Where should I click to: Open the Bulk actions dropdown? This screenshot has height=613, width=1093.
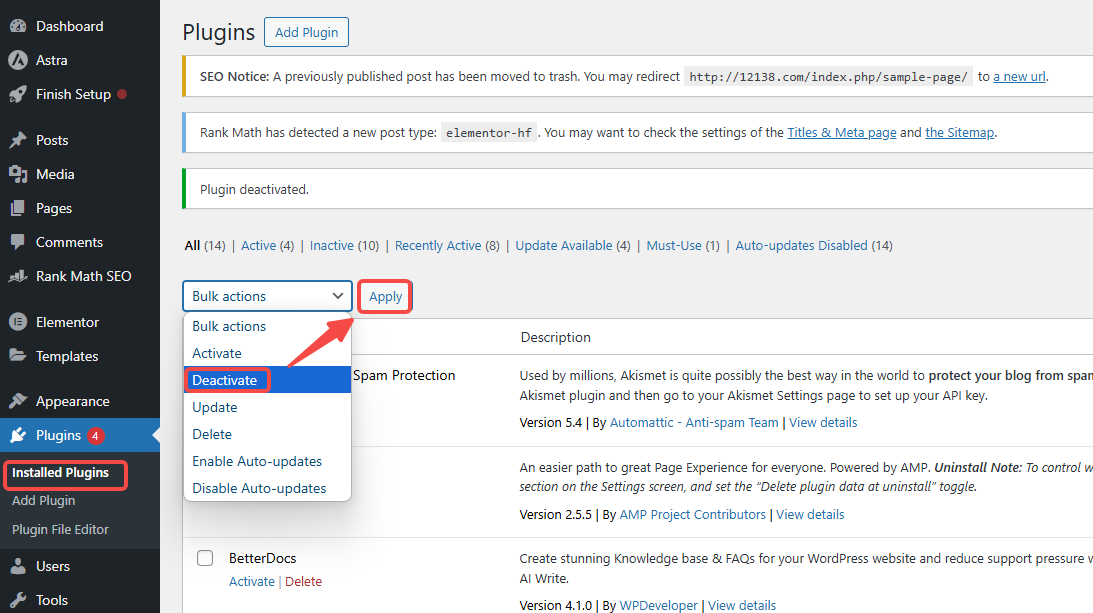(x=267, y=296)
